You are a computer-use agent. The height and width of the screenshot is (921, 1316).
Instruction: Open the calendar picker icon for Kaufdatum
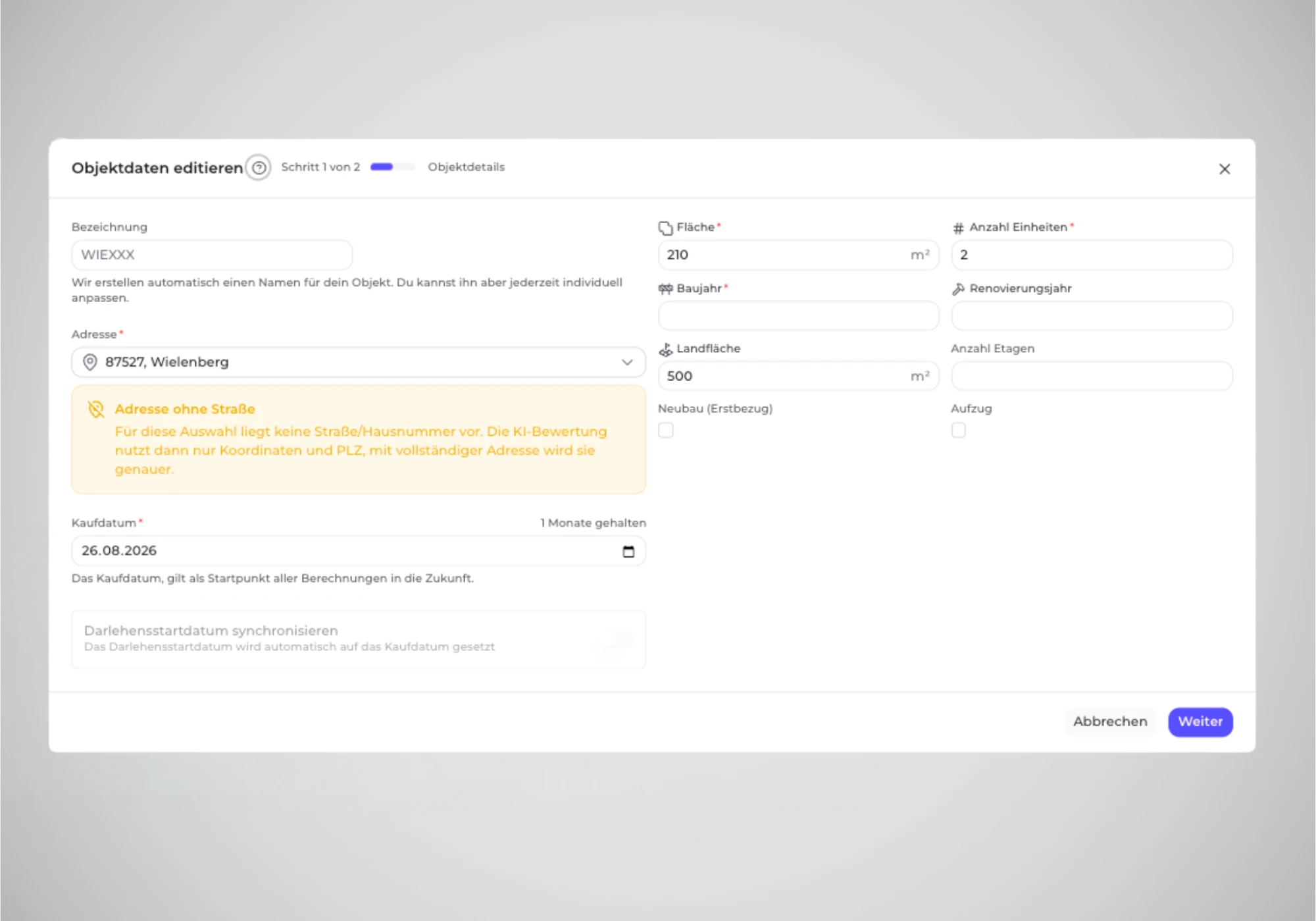coord(628,551)
